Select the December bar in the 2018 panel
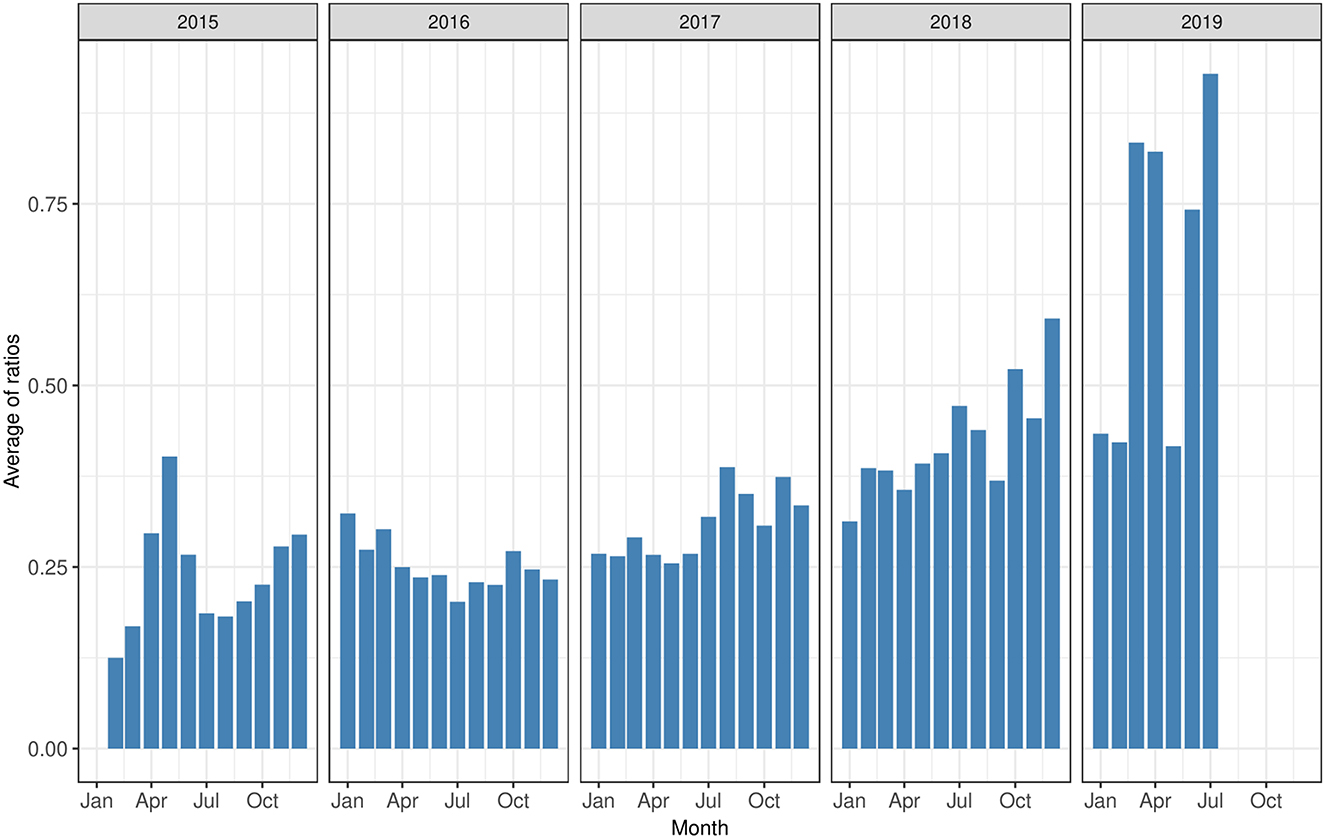1325x839 pixels. [1052, 534]
